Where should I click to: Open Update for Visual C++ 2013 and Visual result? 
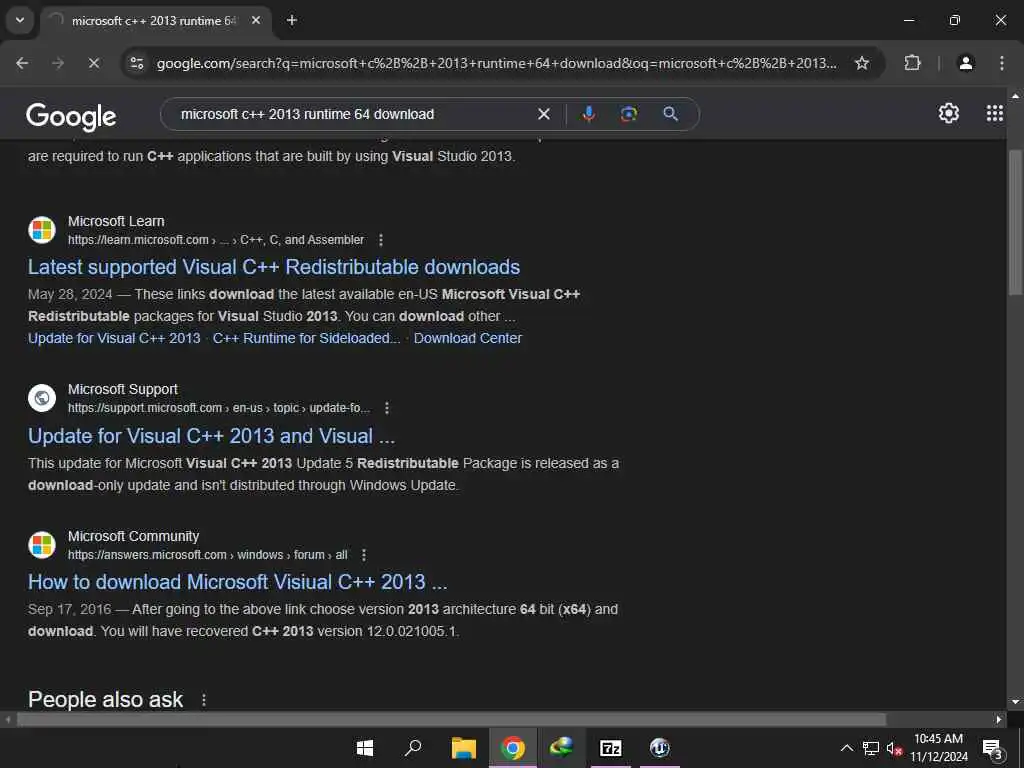[212, 436]
